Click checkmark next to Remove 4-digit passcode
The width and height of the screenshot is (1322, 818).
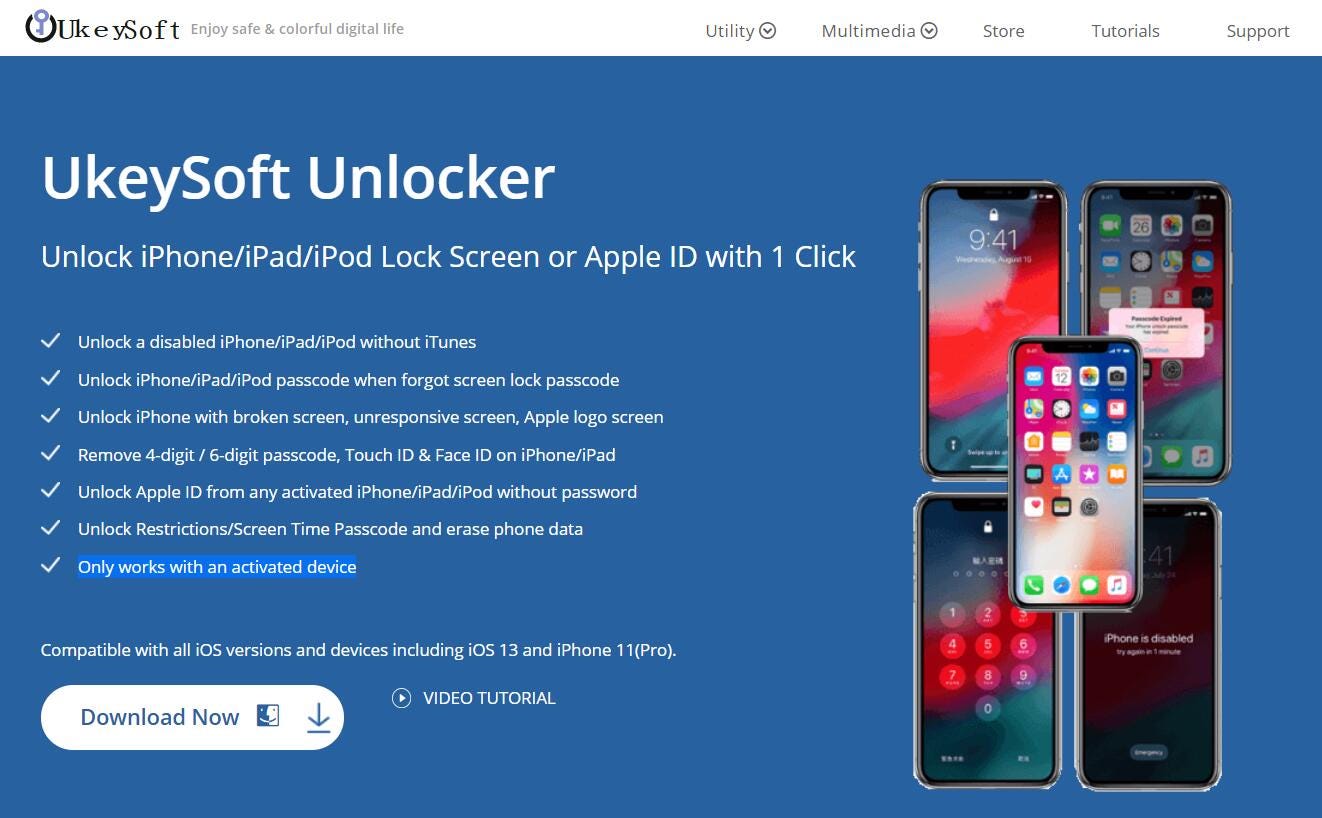(x=50, y=454)
